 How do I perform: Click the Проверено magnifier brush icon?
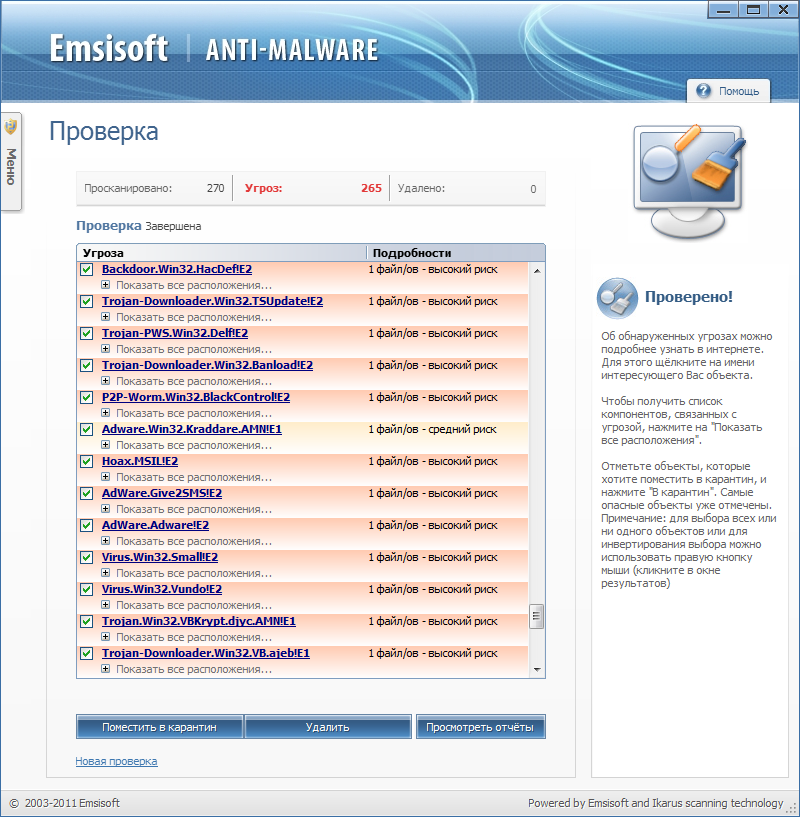[x=617, y=298]
